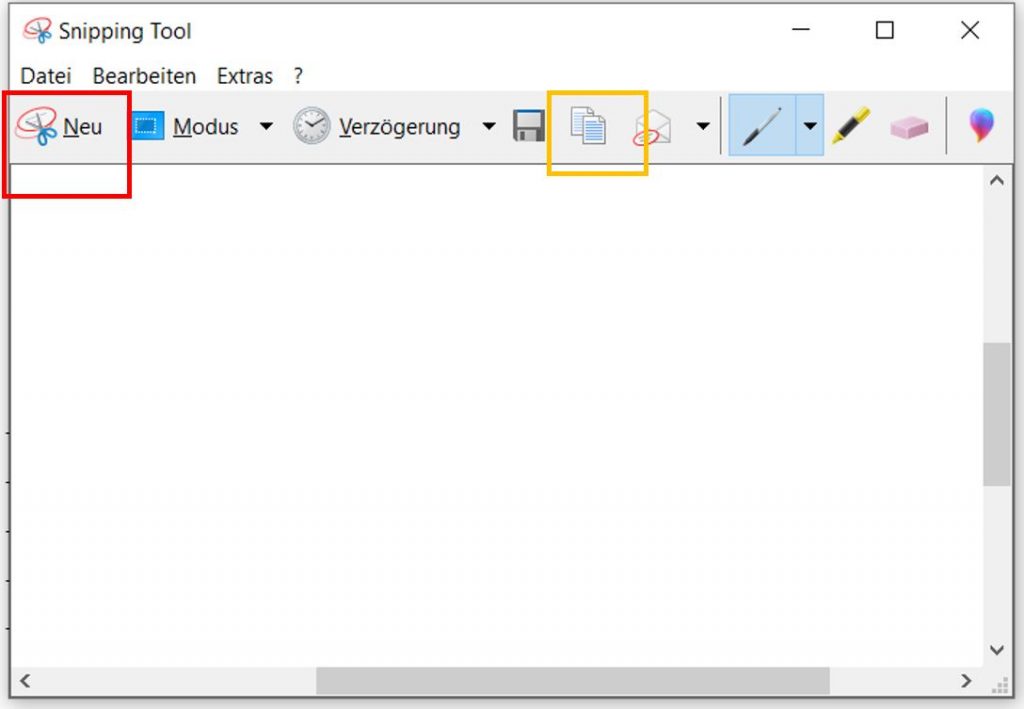Image resolution: width=1024 pixels, height=709 pixels.
Task: Open the ? help menu
Action: click(298, 76)
